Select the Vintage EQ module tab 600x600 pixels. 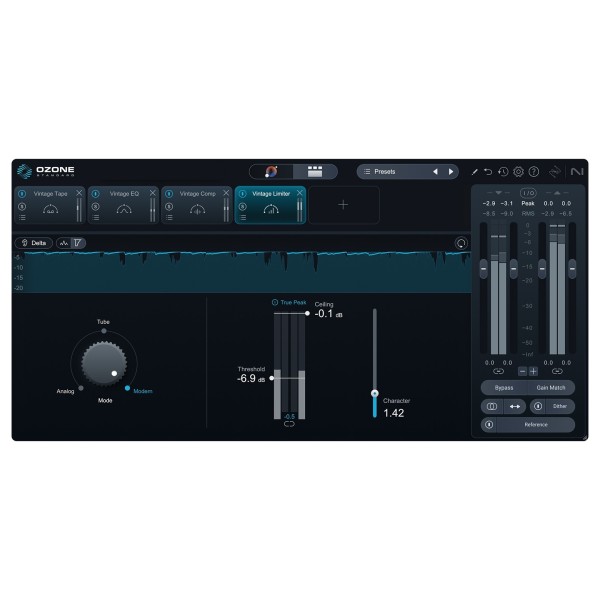[124, 205]
